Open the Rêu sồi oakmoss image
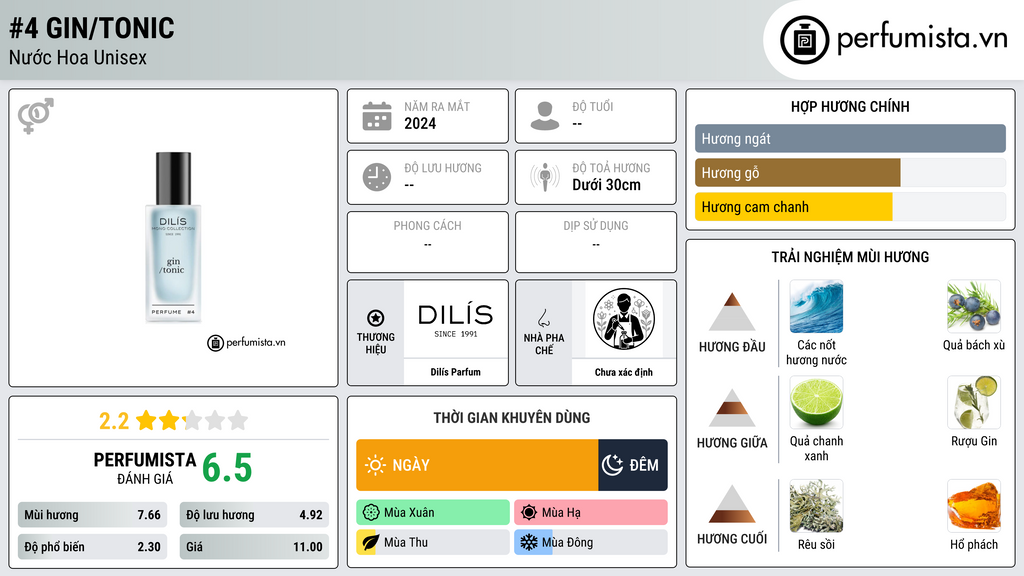 tap(816, 506)
